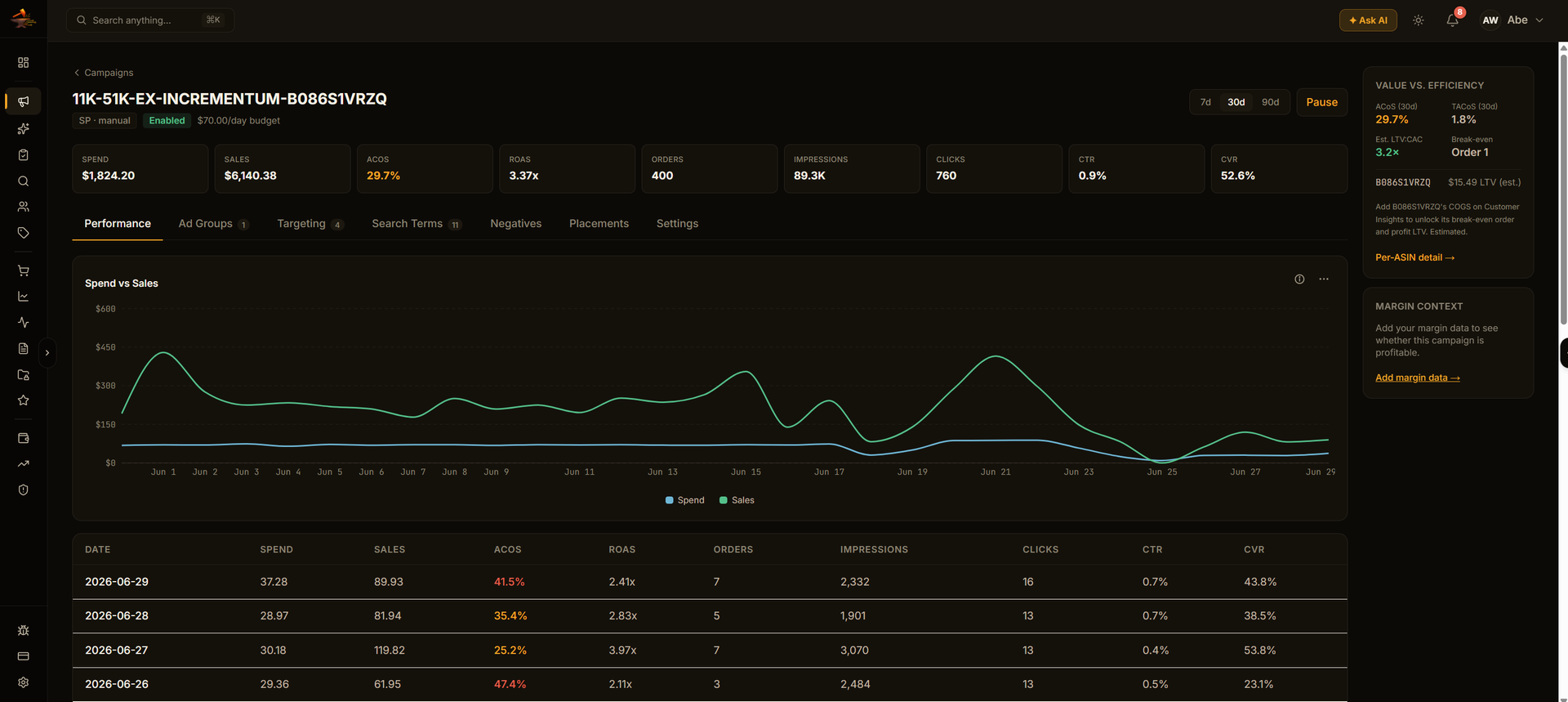Screen dimensions: 1568x702
Task: Toggle the Spend series in chart legend
Action: tap(685, 500)
